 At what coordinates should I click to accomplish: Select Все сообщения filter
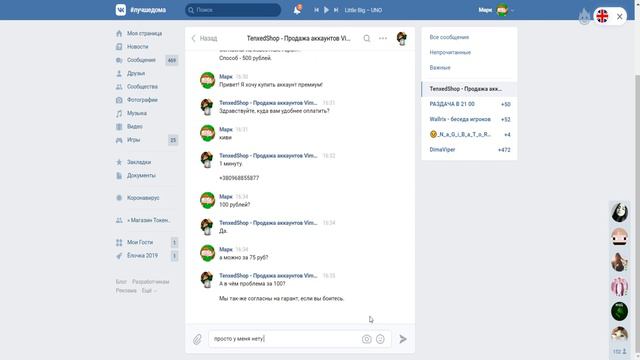(x=449, y=37)
